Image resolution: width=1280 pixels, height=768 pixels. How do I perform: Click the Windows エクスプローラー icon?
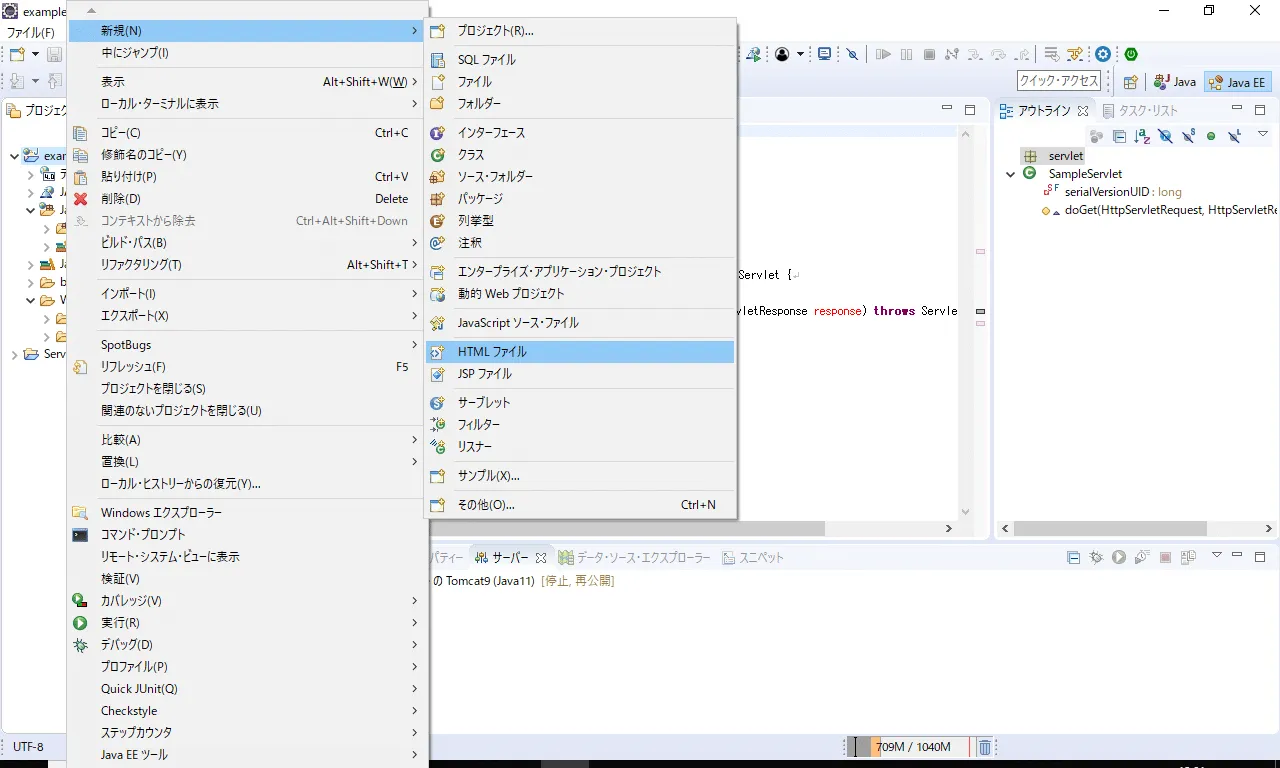(x=81, y=513)
